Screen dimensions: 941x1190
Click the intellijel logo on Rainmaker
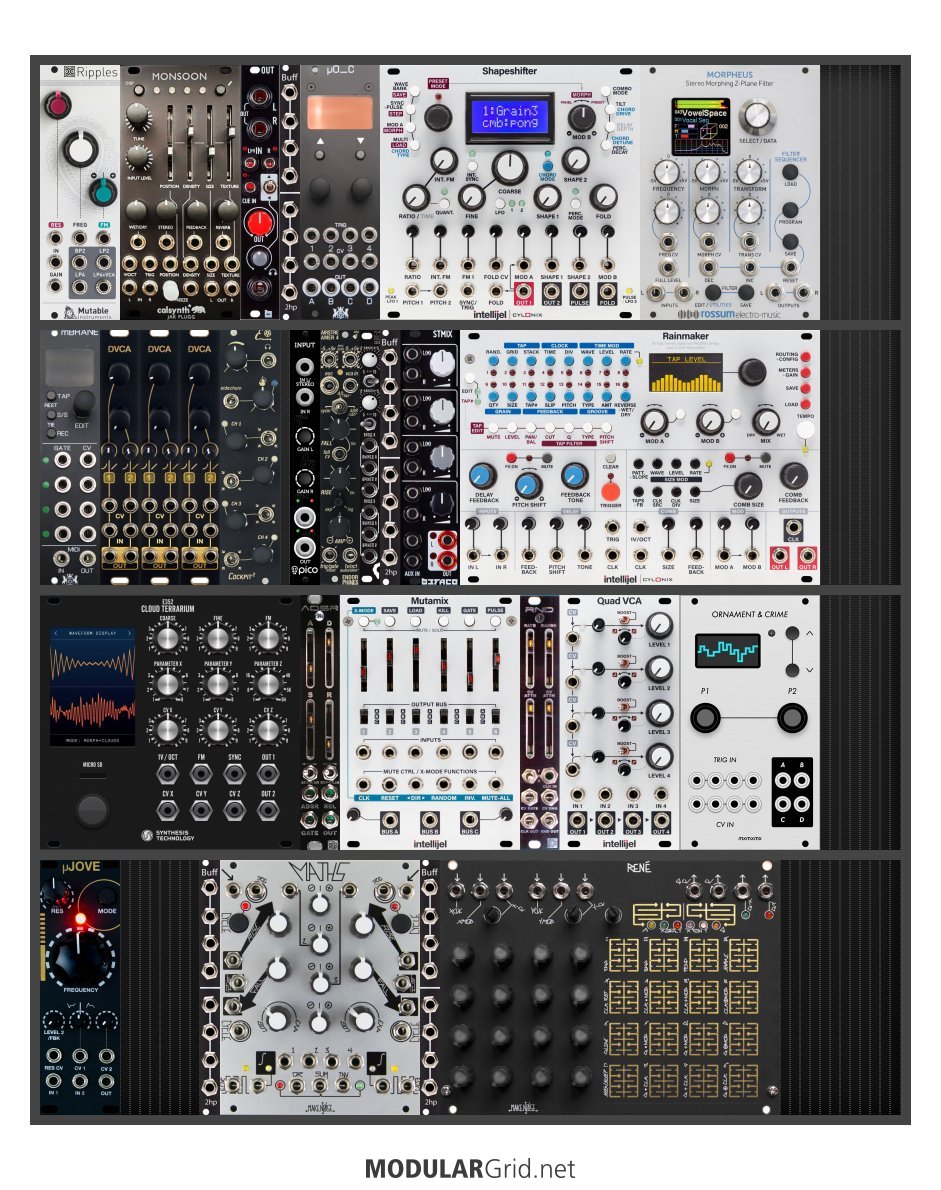click(x=620, y=579)
